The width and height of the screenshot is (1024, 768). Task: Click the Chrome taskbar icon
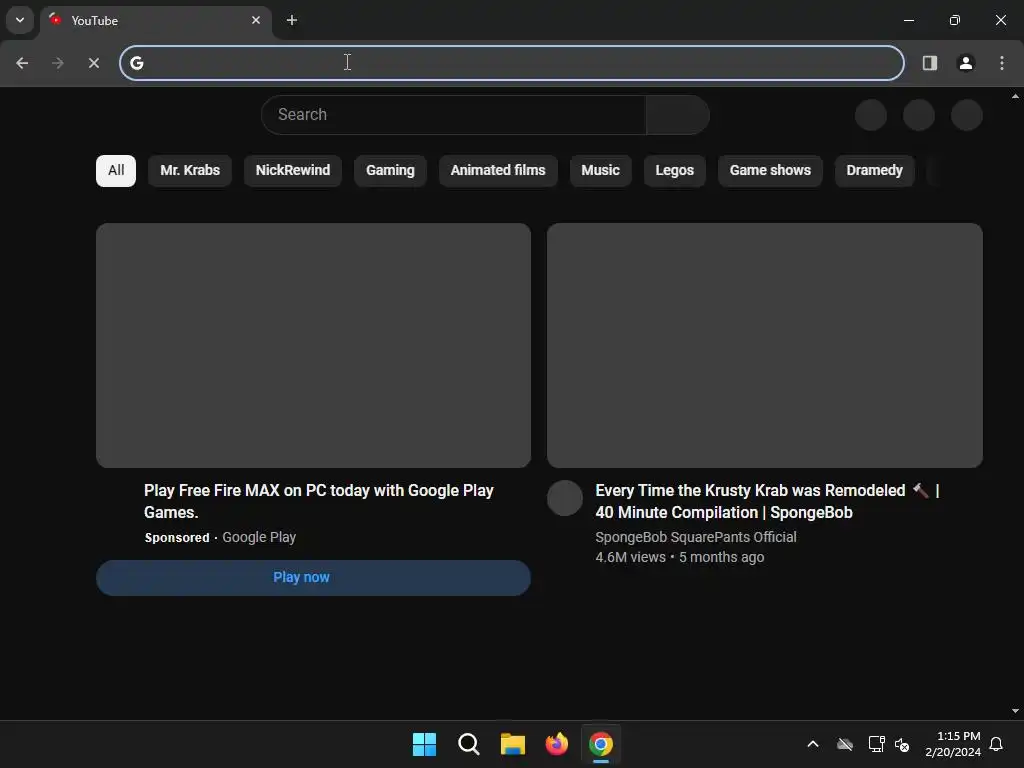pyautogui.click(x=601, y=744)
